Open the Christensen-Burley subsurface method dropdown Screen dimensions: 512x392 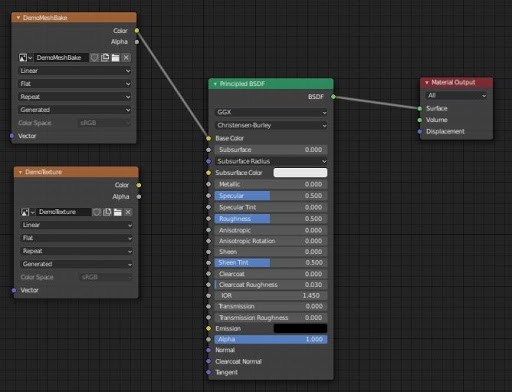(x=271, y=125)
